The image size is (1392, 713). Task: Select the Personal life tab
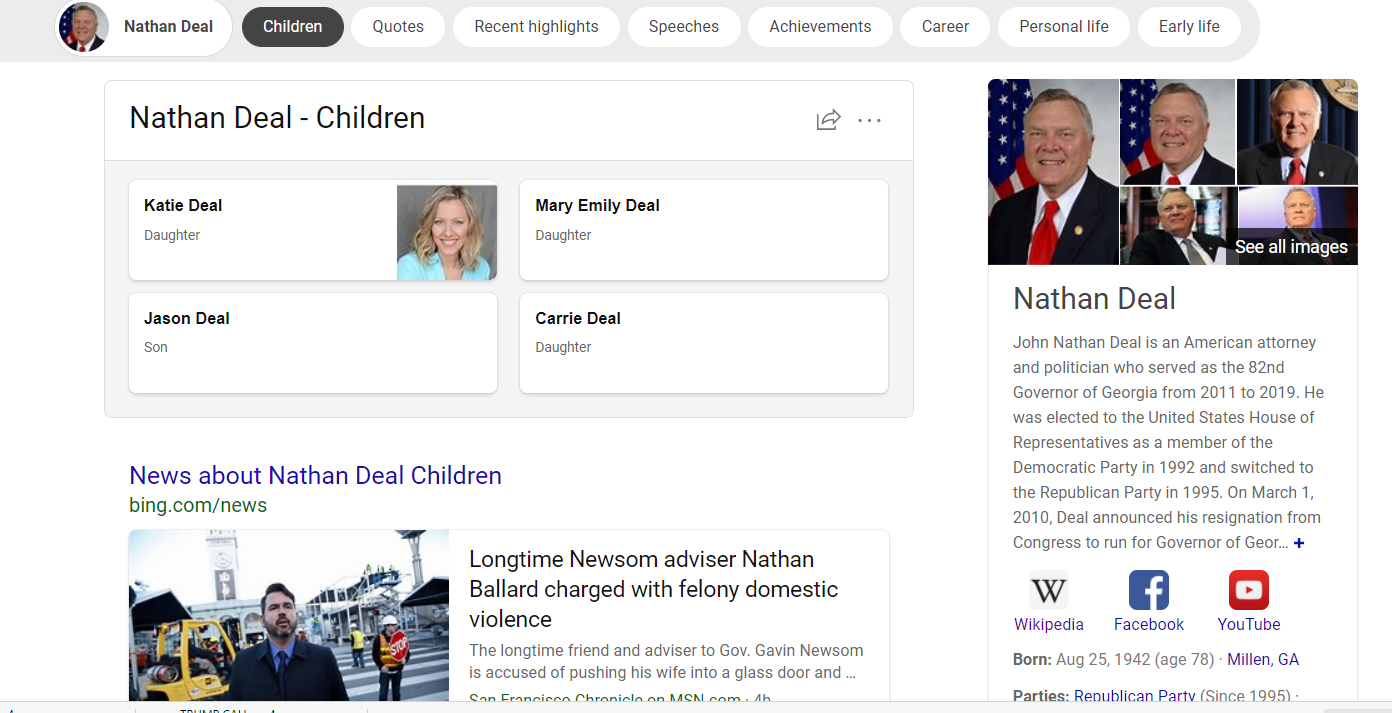pyautogui.click(x=1064, y=27)
